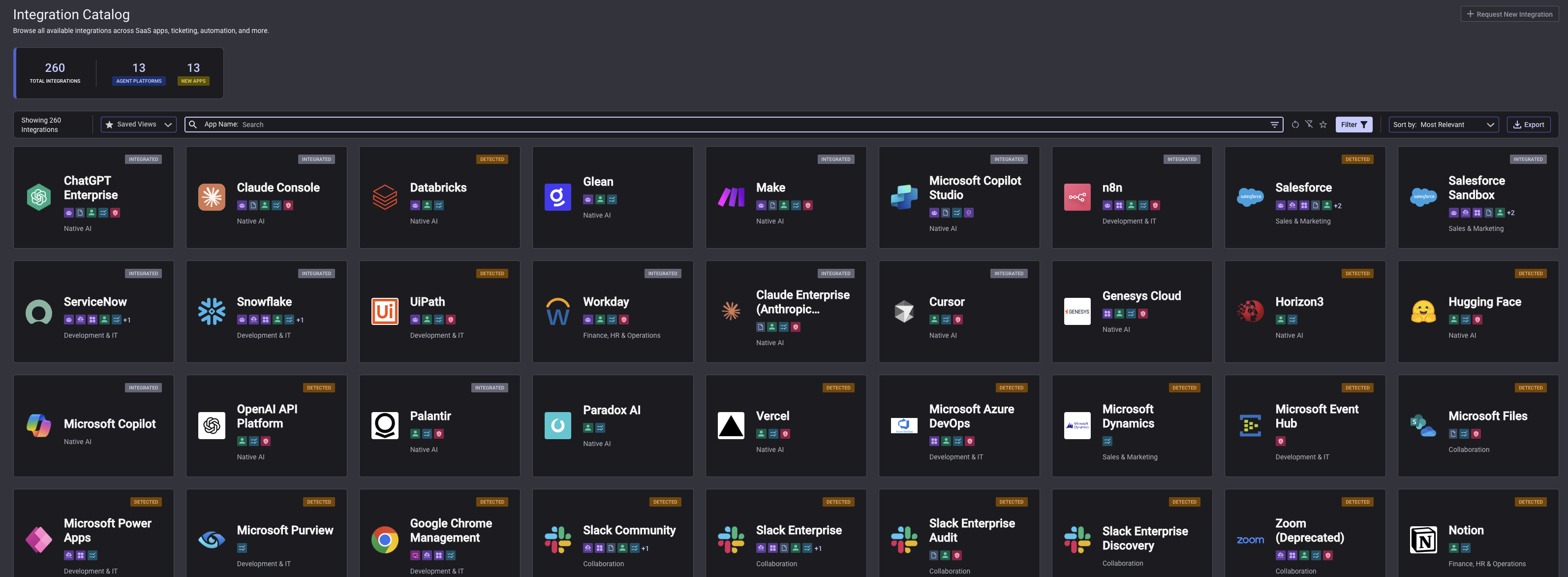
Task: Click the Microsoft Files card title
Action: [x=1488, y=416]
